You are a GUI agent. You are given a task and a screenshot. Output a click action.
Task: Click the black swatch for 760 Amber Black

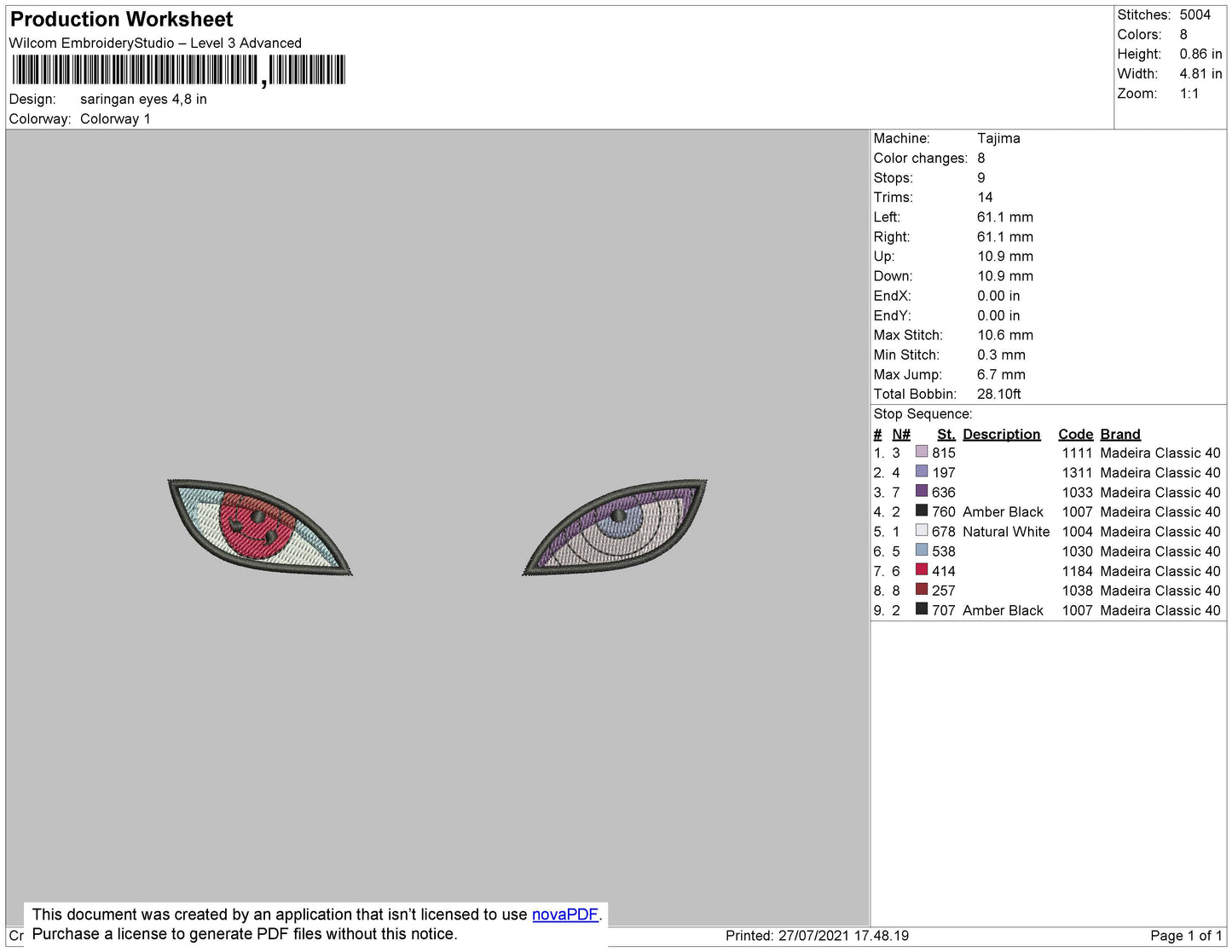click(921, 511)
